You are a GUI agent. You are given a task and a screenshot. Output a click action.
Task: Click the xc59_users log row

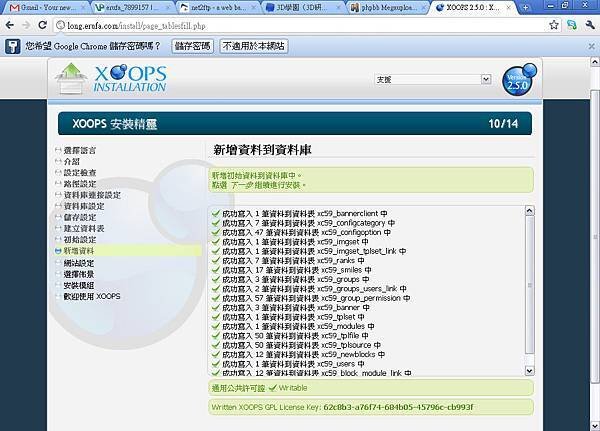pos(288,364)
